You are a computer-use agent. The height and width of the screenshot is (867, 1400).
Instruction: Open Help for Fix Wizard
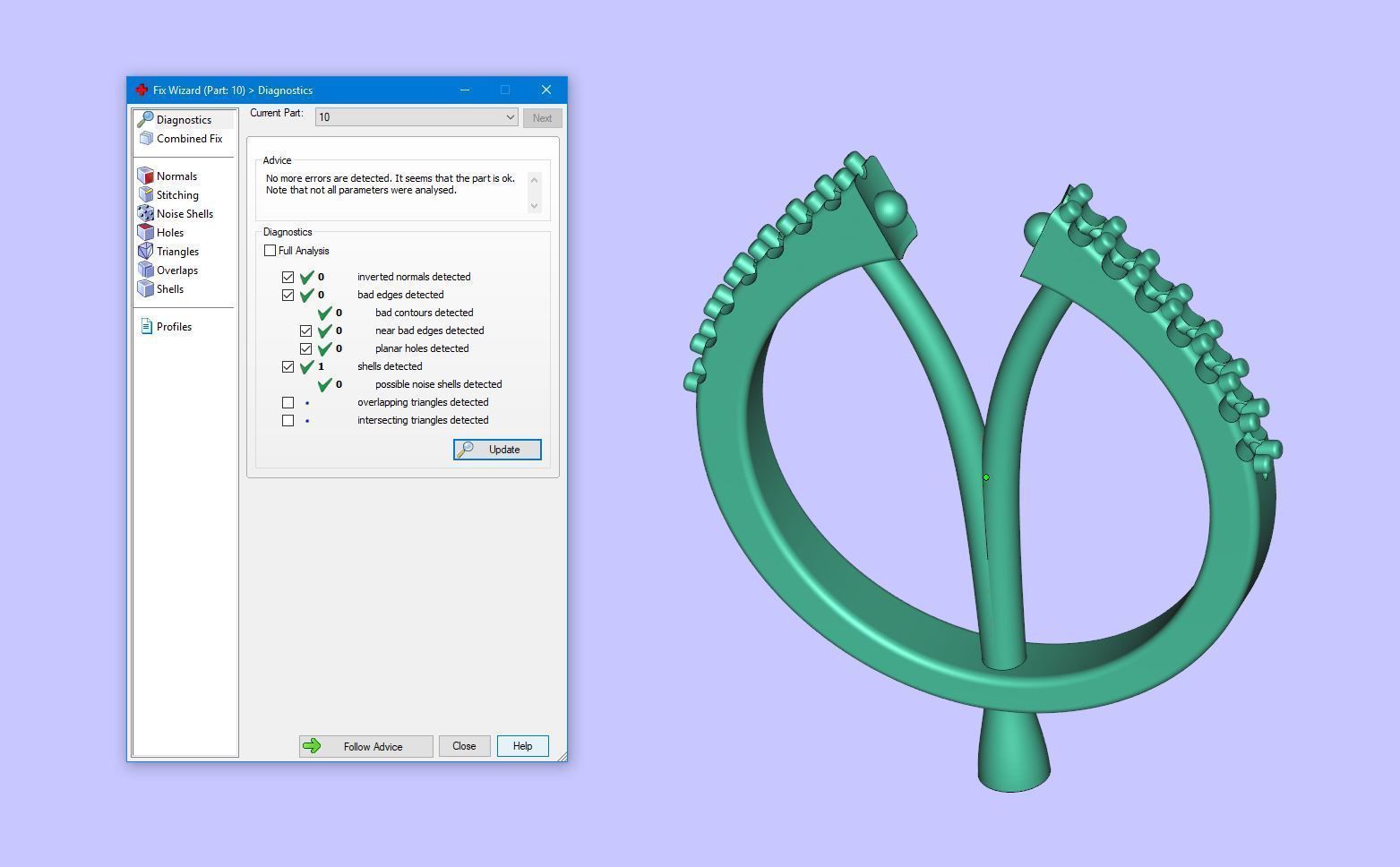522,746
